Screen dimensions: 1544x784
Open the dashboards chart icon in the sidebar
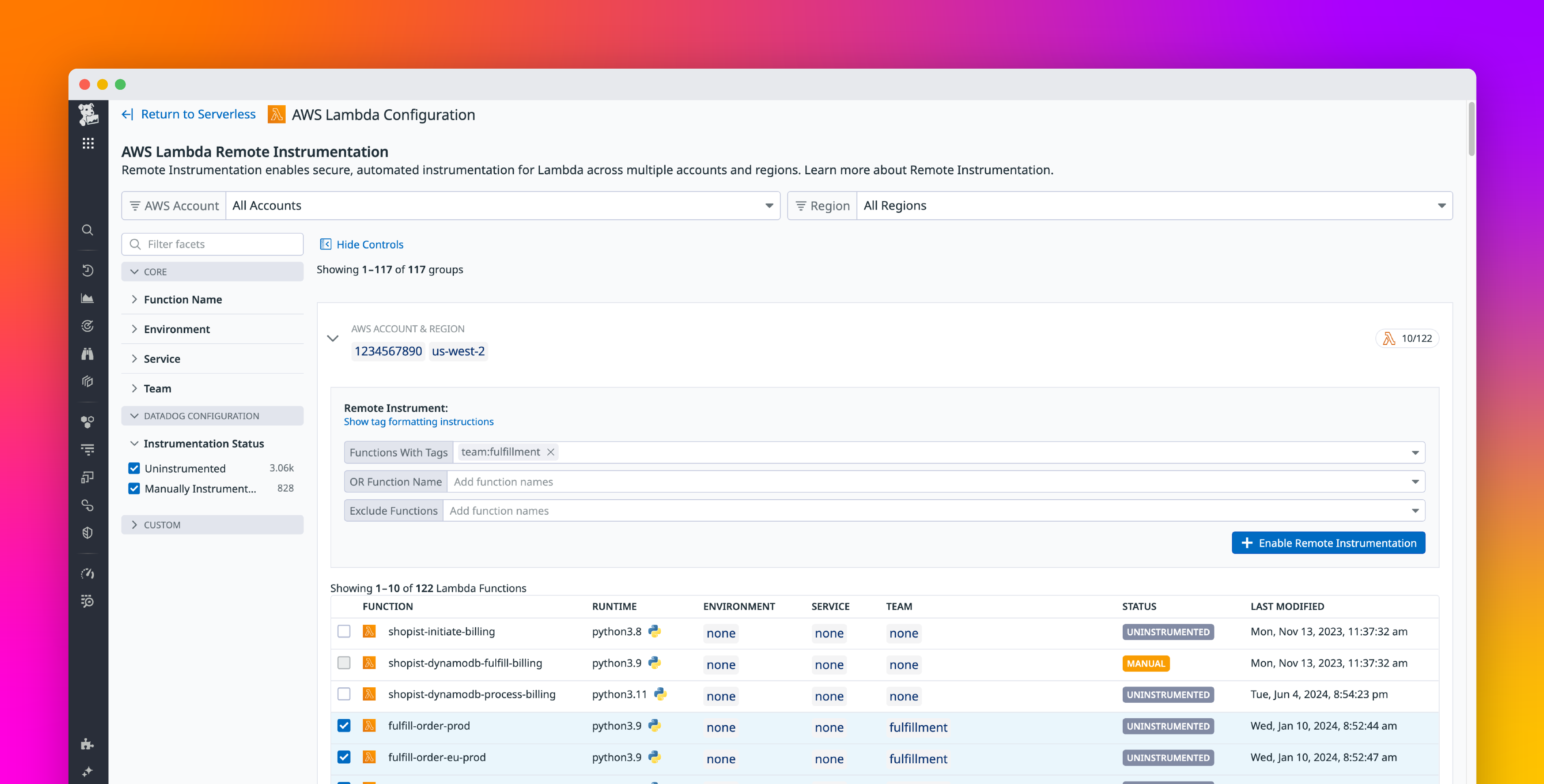(87, 298)
